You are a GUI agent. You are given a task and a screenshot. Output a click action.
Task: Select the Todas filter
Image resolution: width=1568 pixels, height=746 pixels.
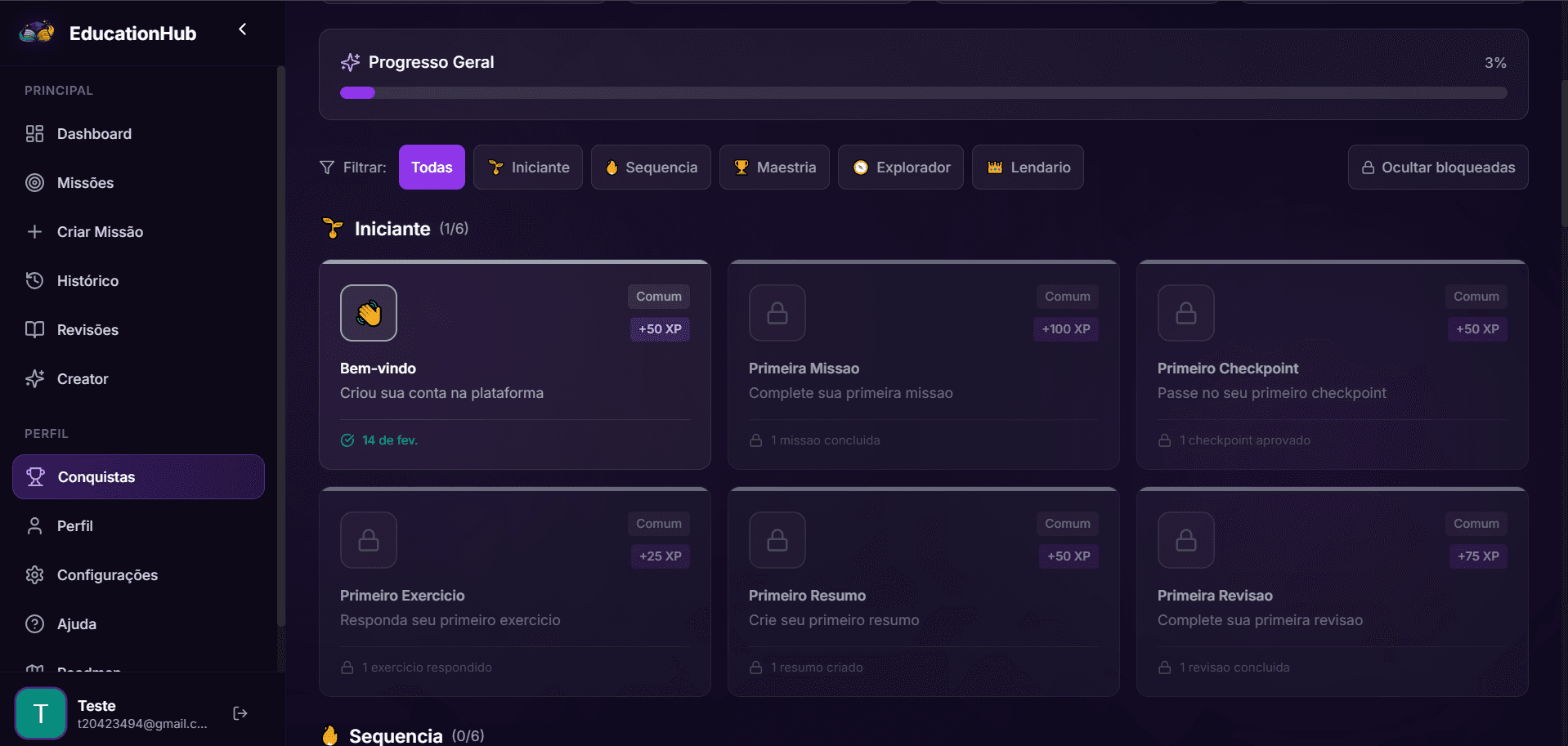(x=432, y=167)
